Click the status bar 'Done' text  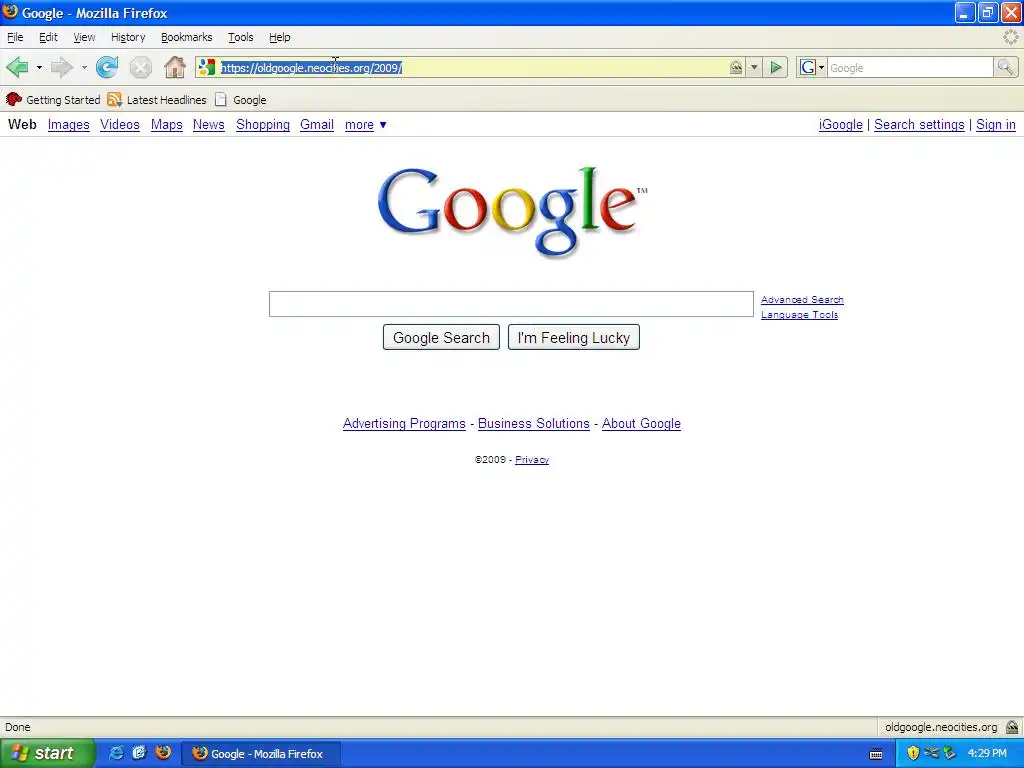(18, 727)
